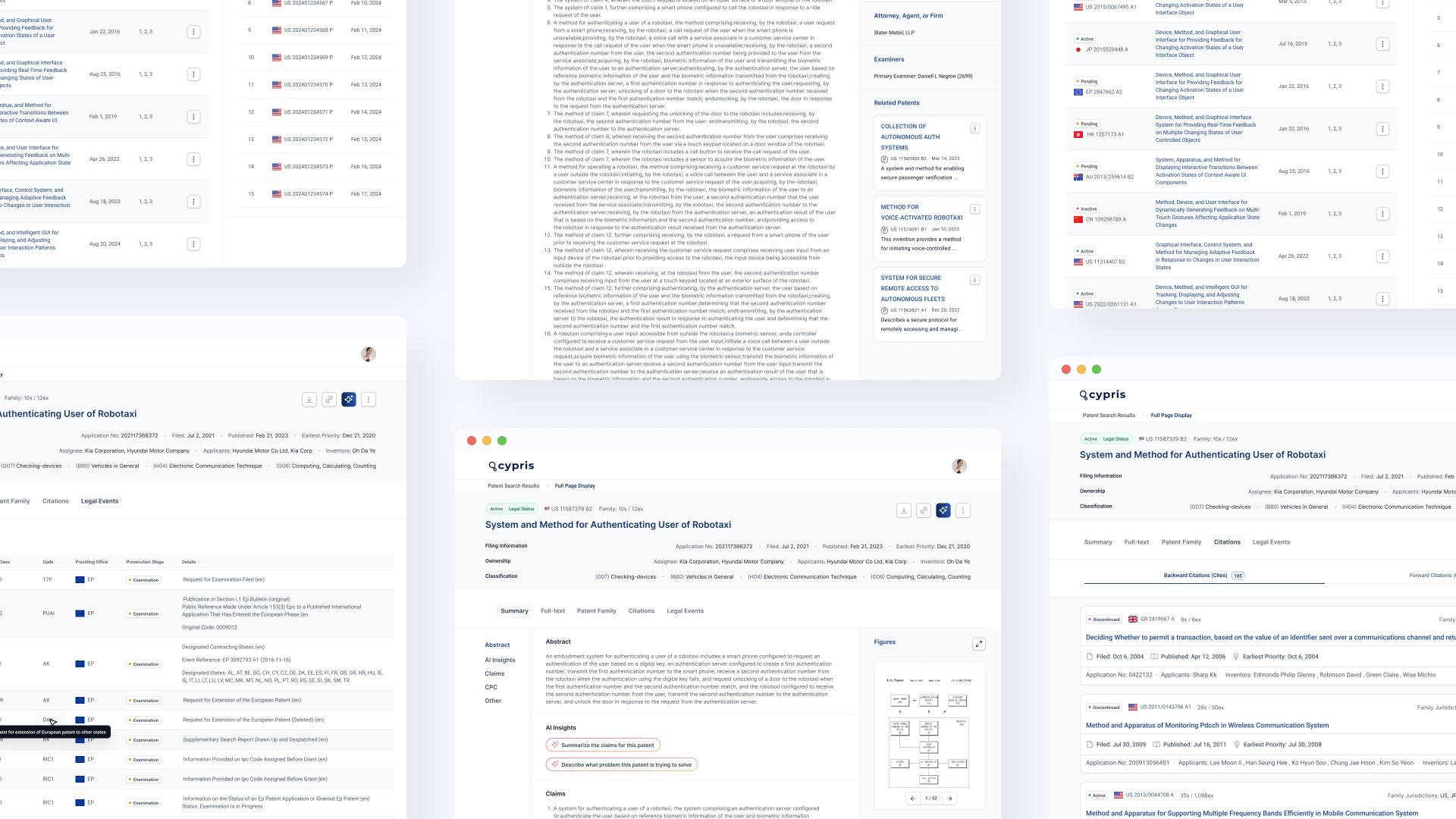Open options for Method for Voice-Activated Robotaxi
This screenshot has width=1456, height=819.
coord(974,209)
